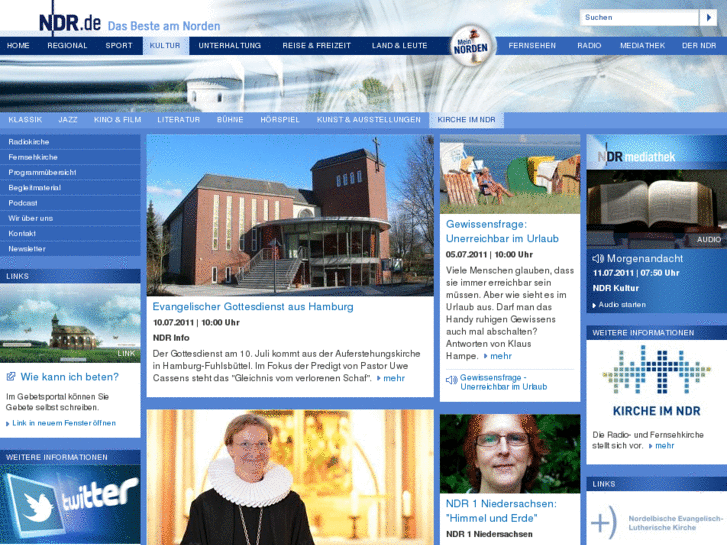This screenshot has height=545, width=727.
Task: Switch to the BÜHNE tab
Action: point(230,120)
